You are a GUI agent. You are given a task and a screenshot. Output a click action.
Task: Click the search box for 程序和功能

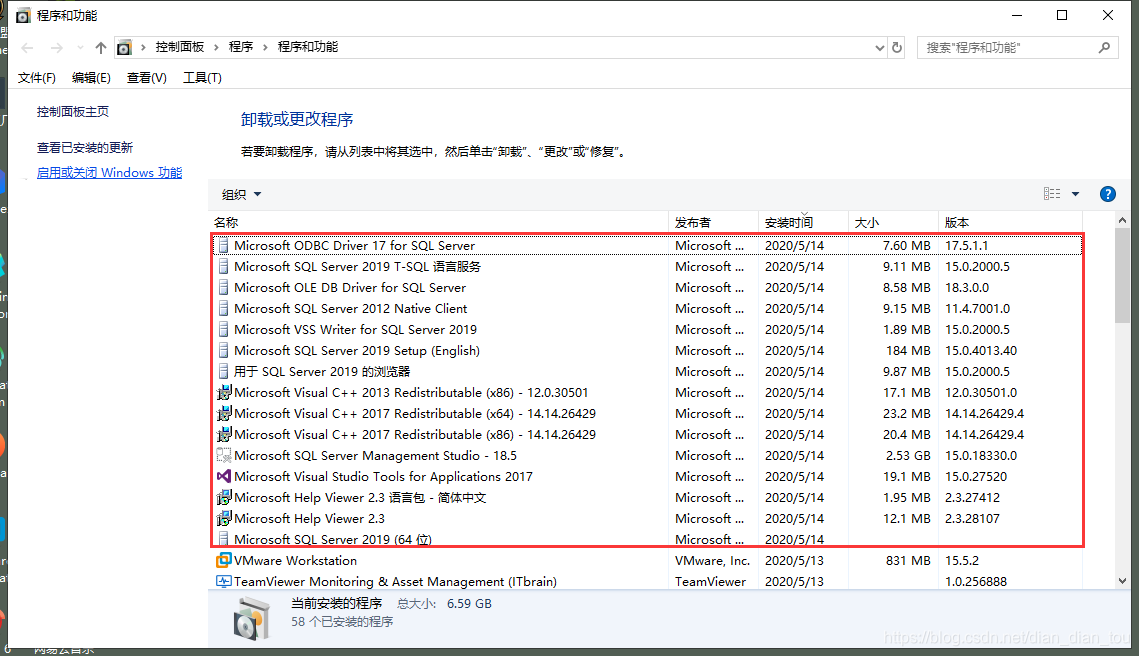1017,47
